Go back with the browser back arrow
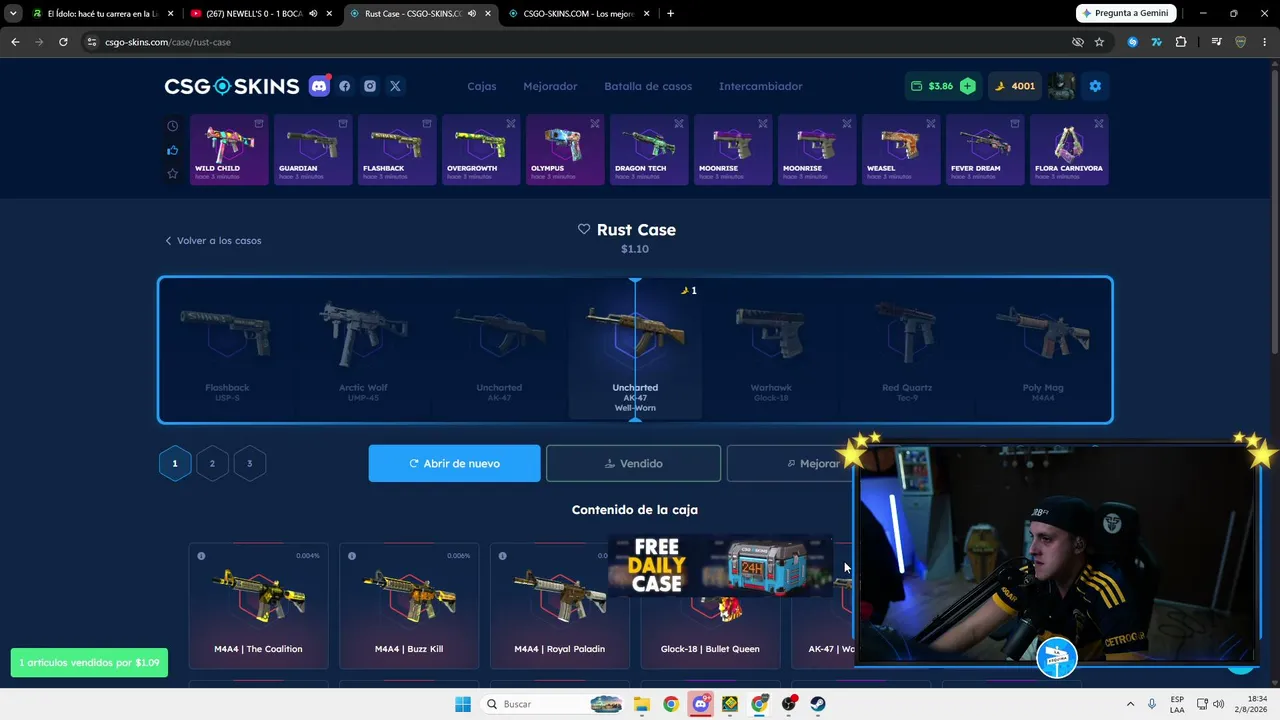 pos(15,42)
